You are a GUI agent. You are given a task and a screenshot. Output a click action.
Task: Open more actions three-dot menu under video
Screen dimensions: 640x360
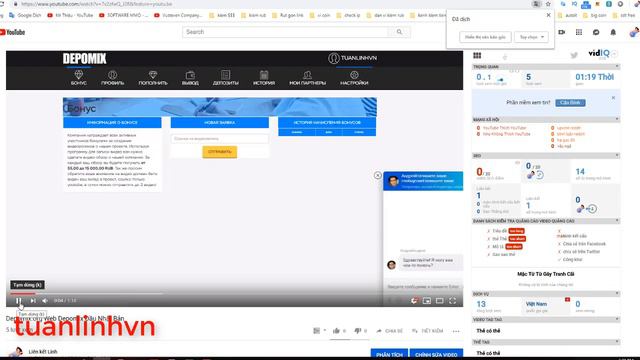(x=456, y=331)
